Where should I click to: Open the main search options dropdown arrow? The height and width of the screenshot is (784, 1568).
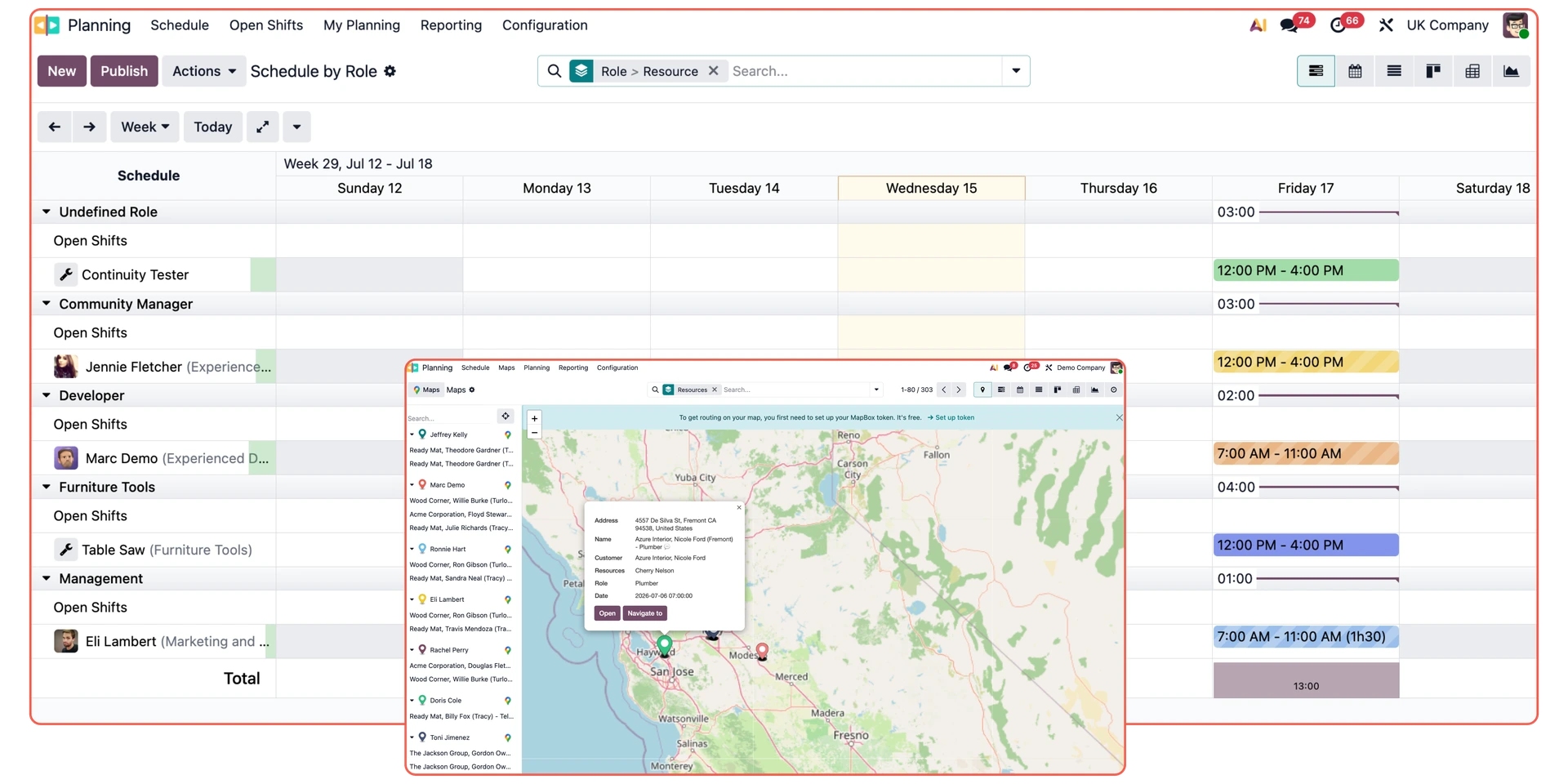tap(1016, 71)
